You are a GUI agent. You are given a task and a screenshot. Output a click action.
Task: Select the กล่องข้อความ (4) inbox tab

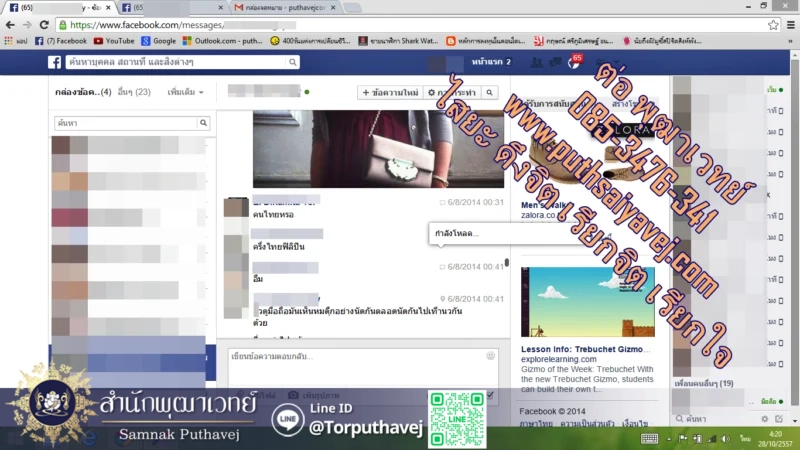tap(83, 92)
